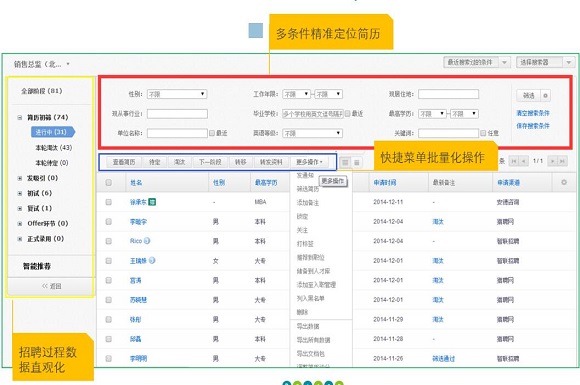
Task: Choose 导出所有数据 from more-actions menu
Action: click(x=313, y=340)
